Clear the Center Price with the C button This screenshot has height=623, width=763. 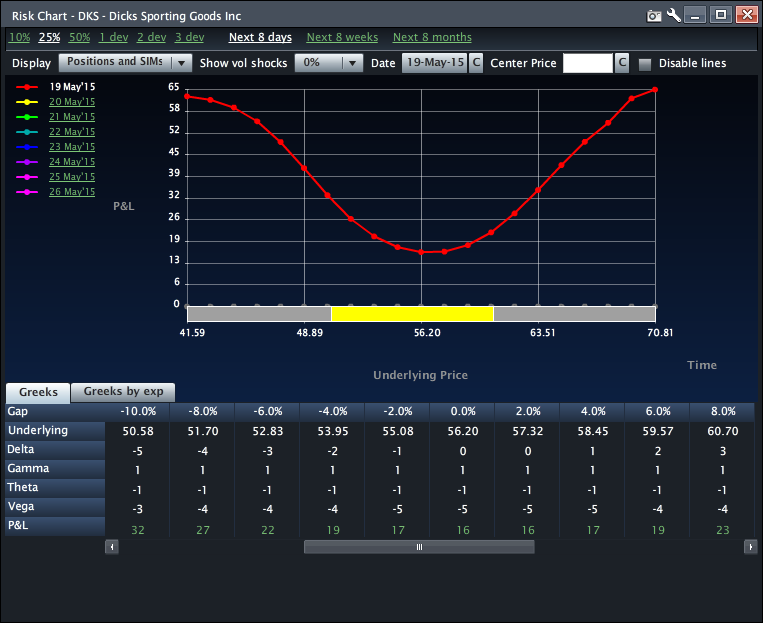[622, 63]
